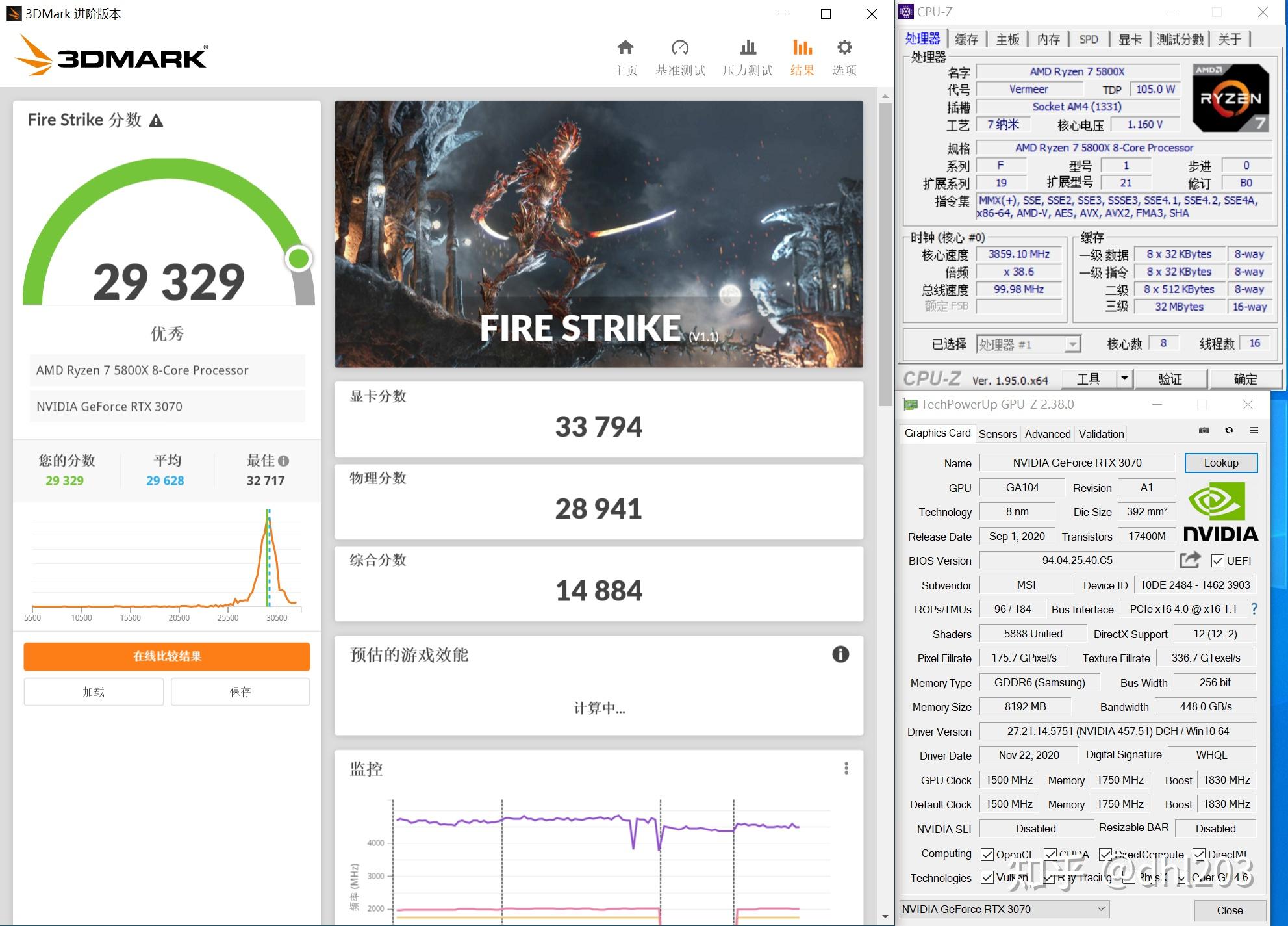Screen dimensions: 1288x926
Task: Click the orange 在线比较结果 button
Action: coord(167,656)
